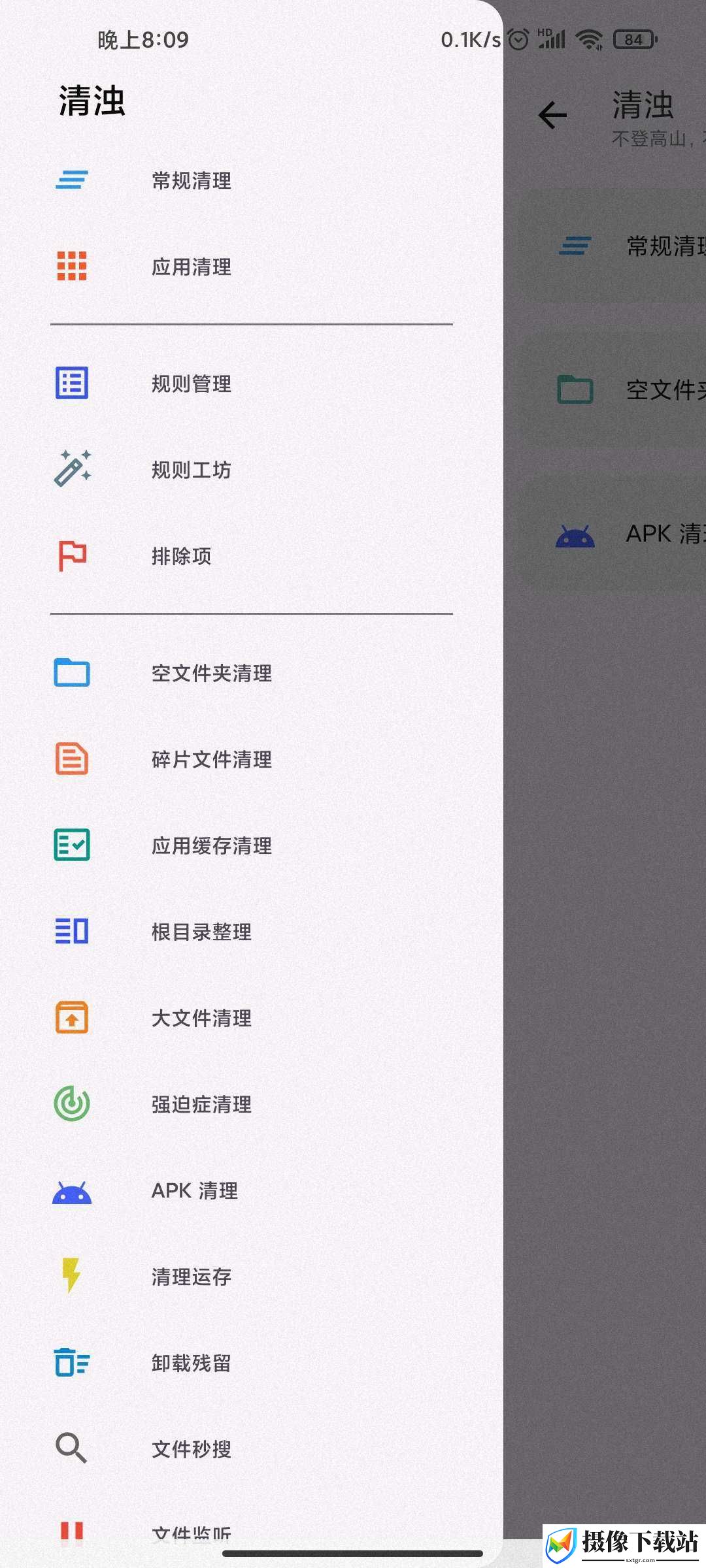Tap the blue folder 空文件夹清理 icon
The height and width of the screenshot is (1568, 706).
point(72,672)
